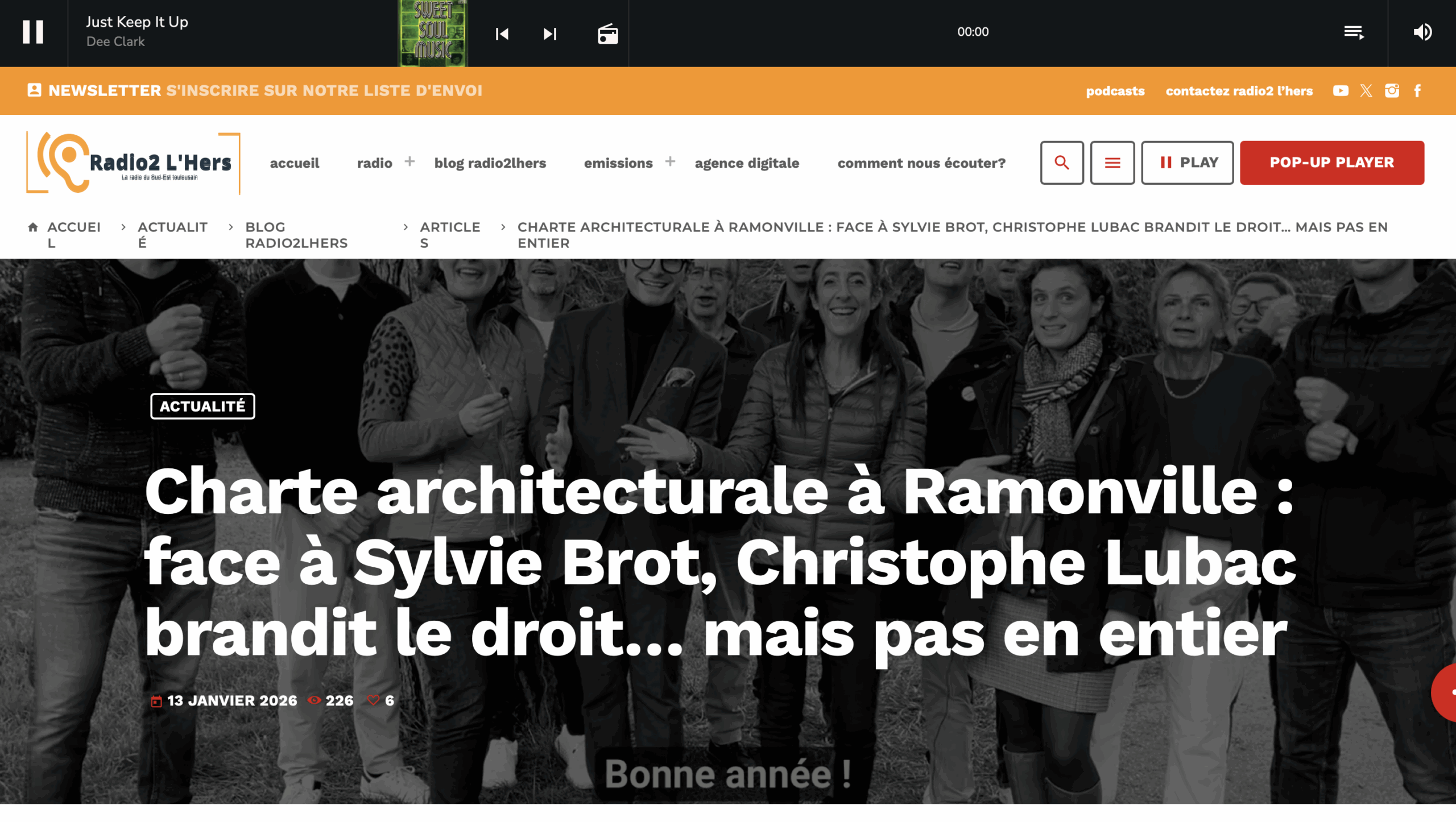
Task: Open the X (Twitter) profile icon
Action: pyautogui.click(x=1366, y=91)
